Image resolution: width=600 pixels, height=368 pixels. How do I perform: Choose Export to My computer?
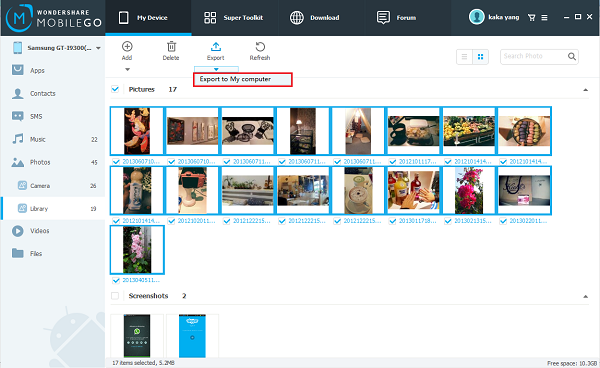pos(243,79)
